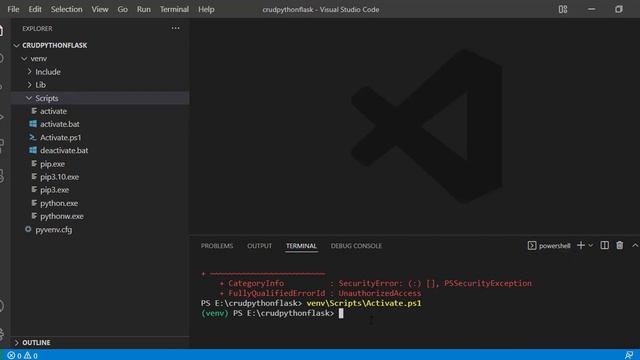Maximize panel with the up chevron

635,245
